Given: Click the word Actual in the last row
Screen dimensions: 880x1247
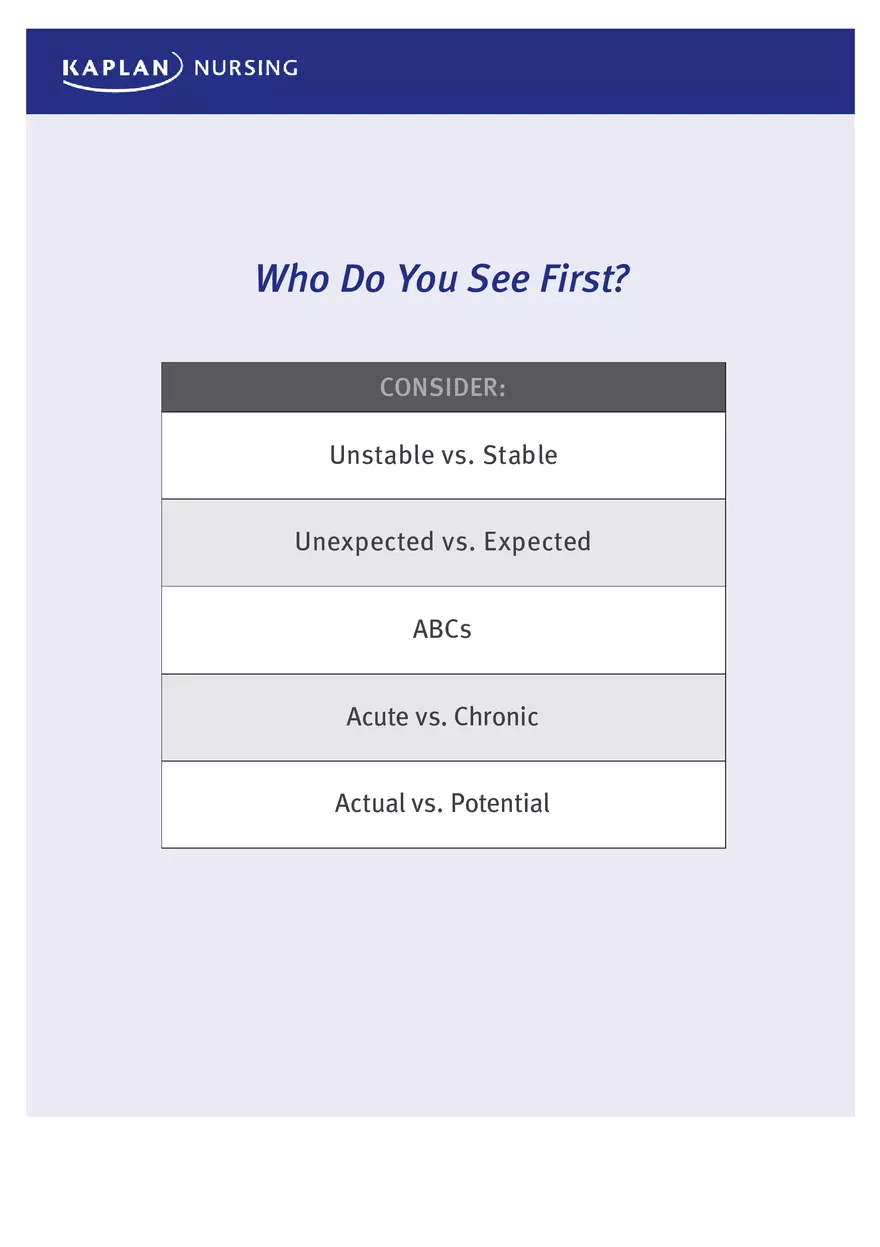Looking at the screenshot, I should (370, 804).
